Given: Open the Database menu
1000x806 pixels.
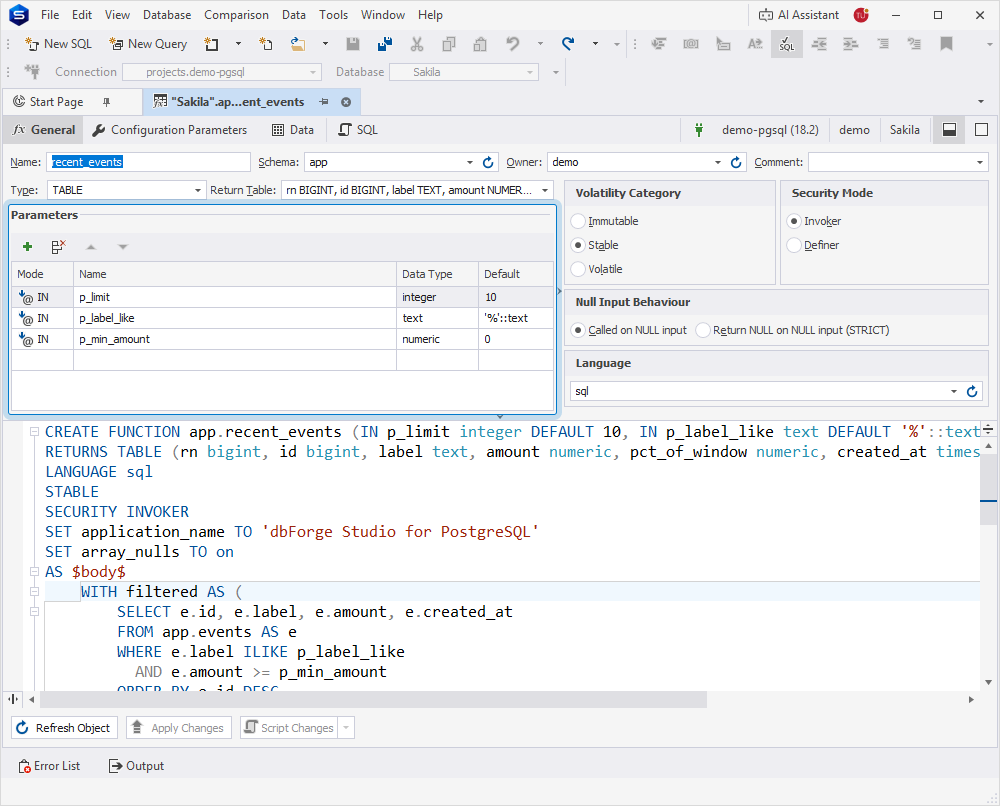Looking at the screenshot, I should pyautogui.click(x=167, y=15).
